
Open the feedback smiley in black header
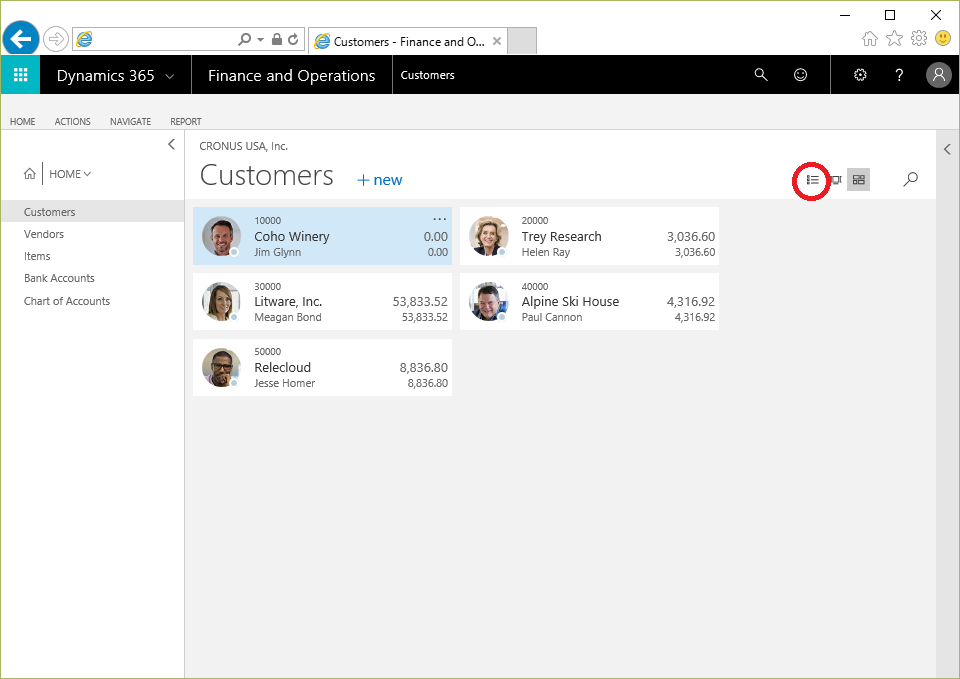point(800,75)
